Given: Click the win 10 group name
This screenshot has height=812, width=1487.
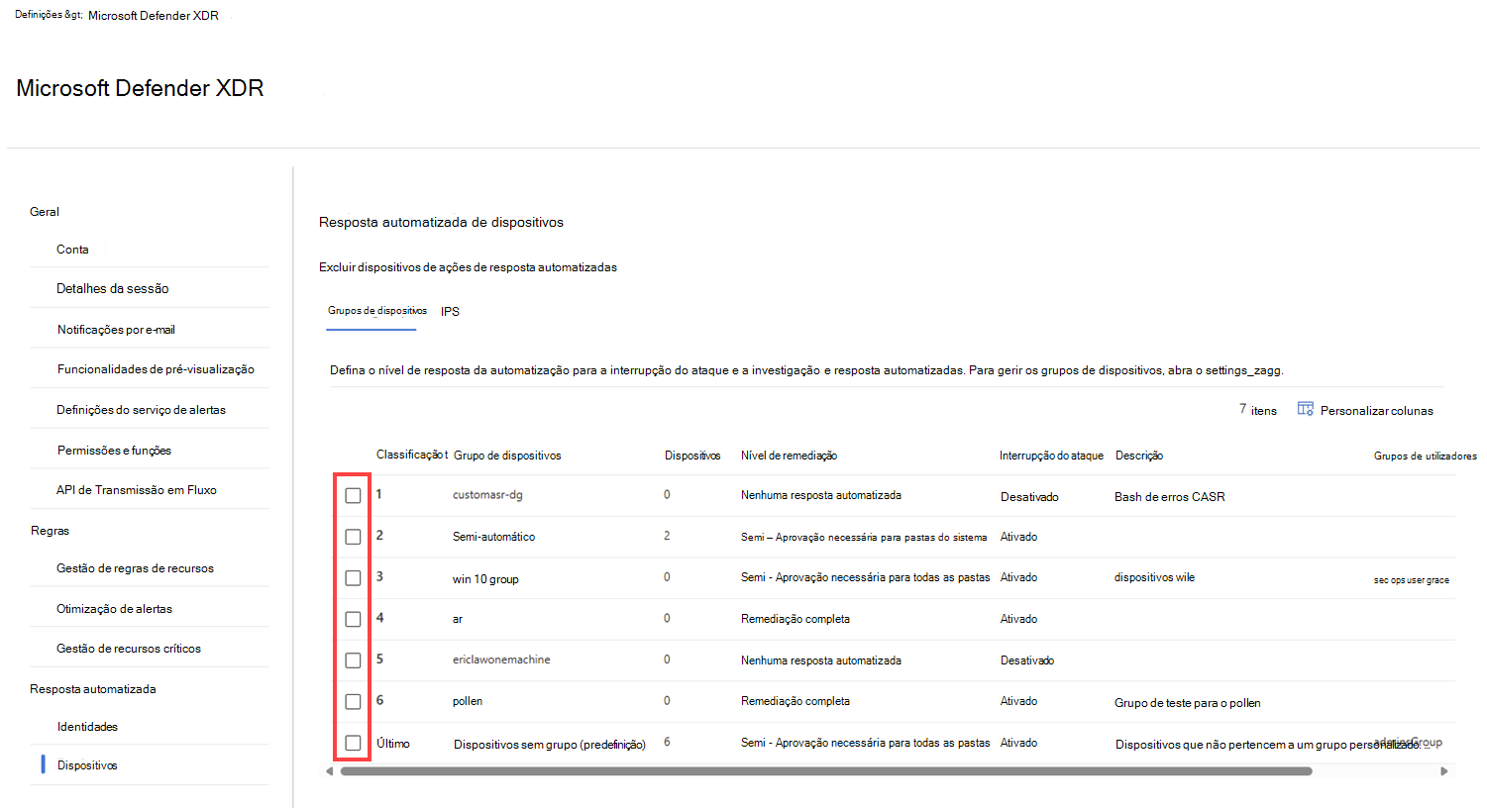Looking at the screenshot, I should pyautogui.click(x=485, y=579).
